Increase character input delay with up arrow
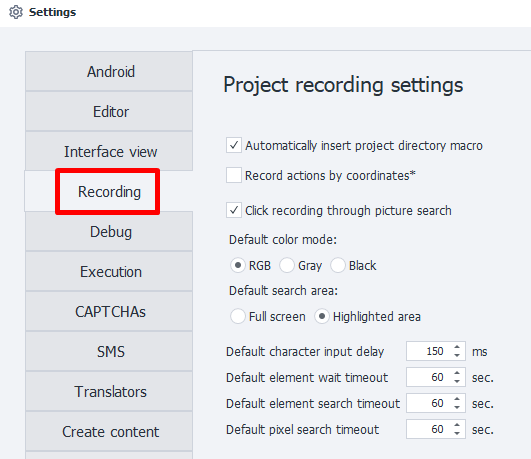Screen dimensions: 531x459 point(457,347)
